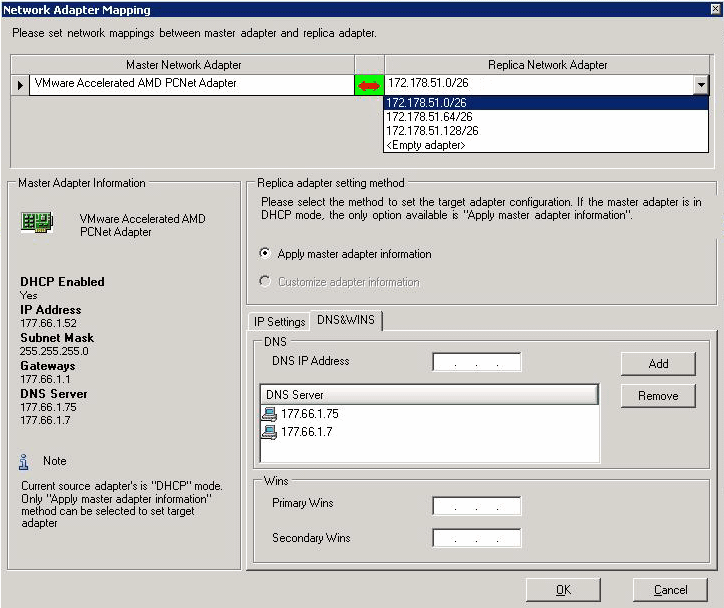
Task: Open the Replica Network Adapter dropdown arrow
Action: (702, 86)
